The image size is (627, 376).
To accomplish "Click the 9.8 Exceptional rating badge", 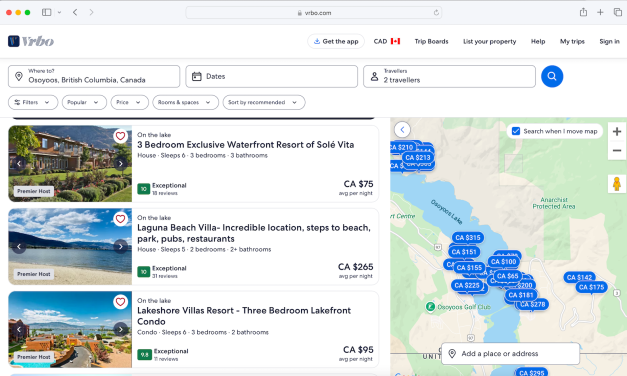I will tap(144, 354).
